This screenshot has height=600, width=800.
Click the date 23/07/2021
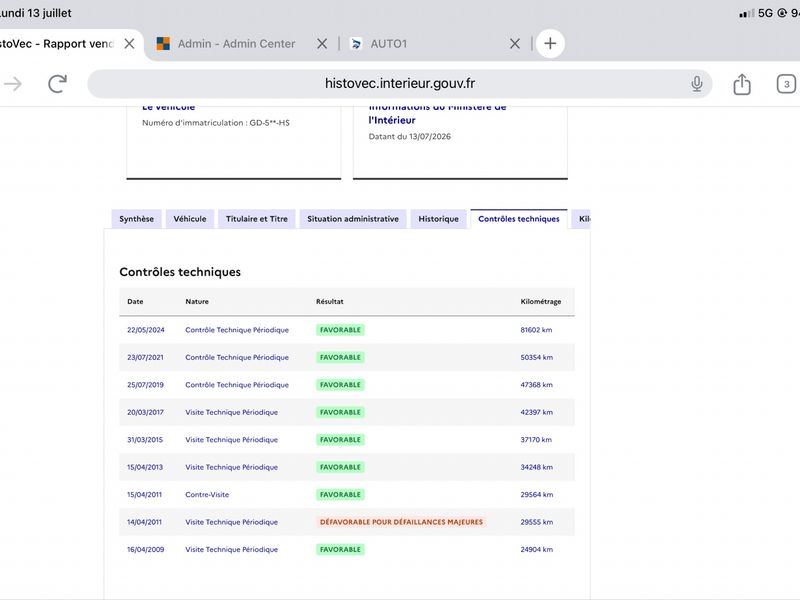click(x=145, y=358)
